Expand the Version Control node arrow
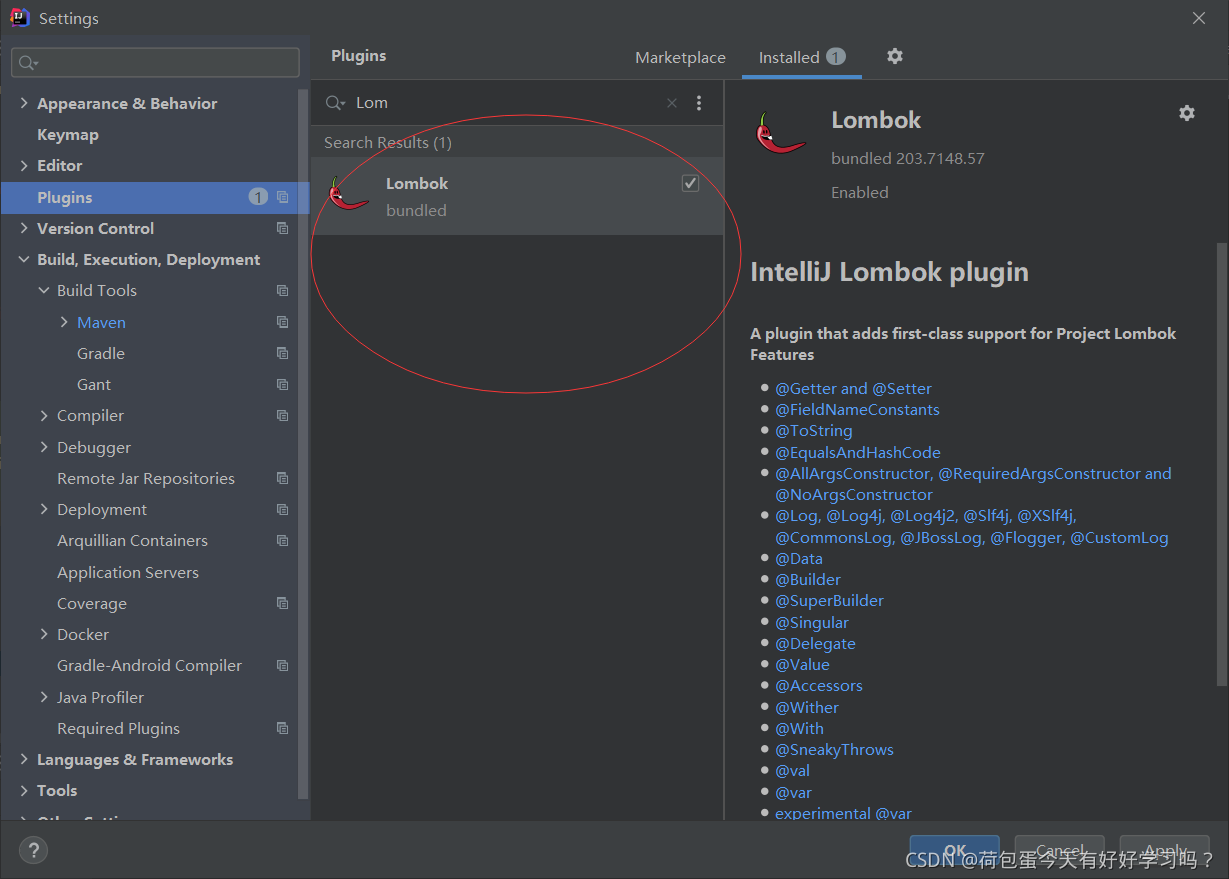The height and width of the screenshot is (879, 1229). (24, 228)
